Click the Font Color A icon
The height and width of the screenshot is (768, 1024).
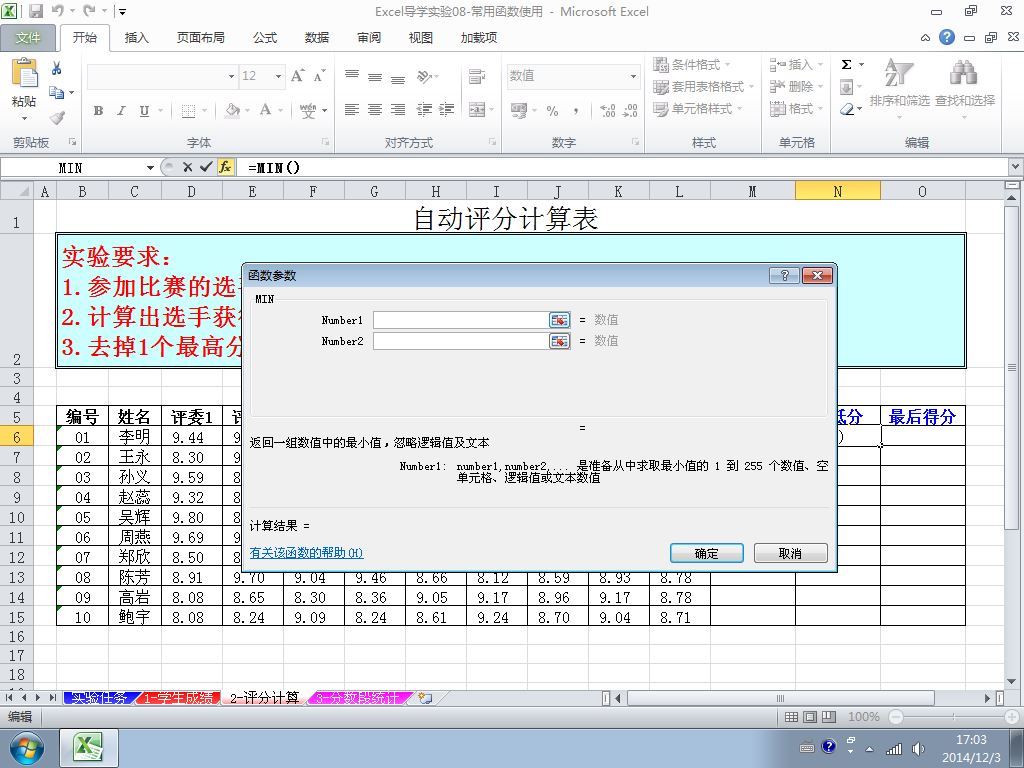click(x=265, y=110)
